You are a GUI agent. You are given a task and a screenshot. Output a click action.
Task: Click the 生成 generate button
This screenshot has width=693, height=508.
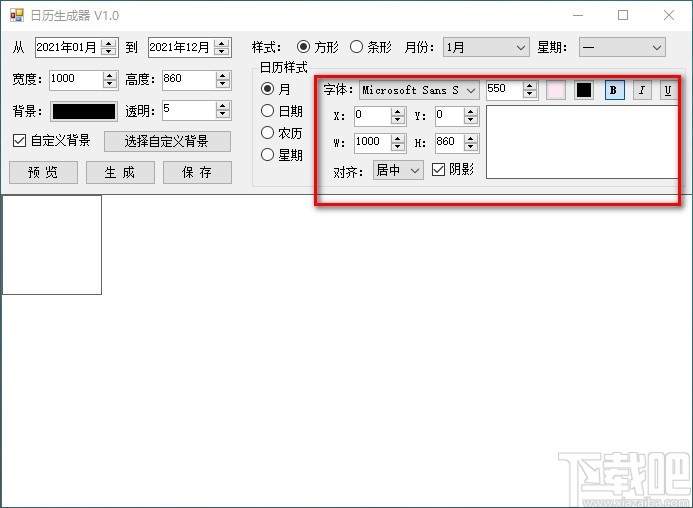[120, 172]
